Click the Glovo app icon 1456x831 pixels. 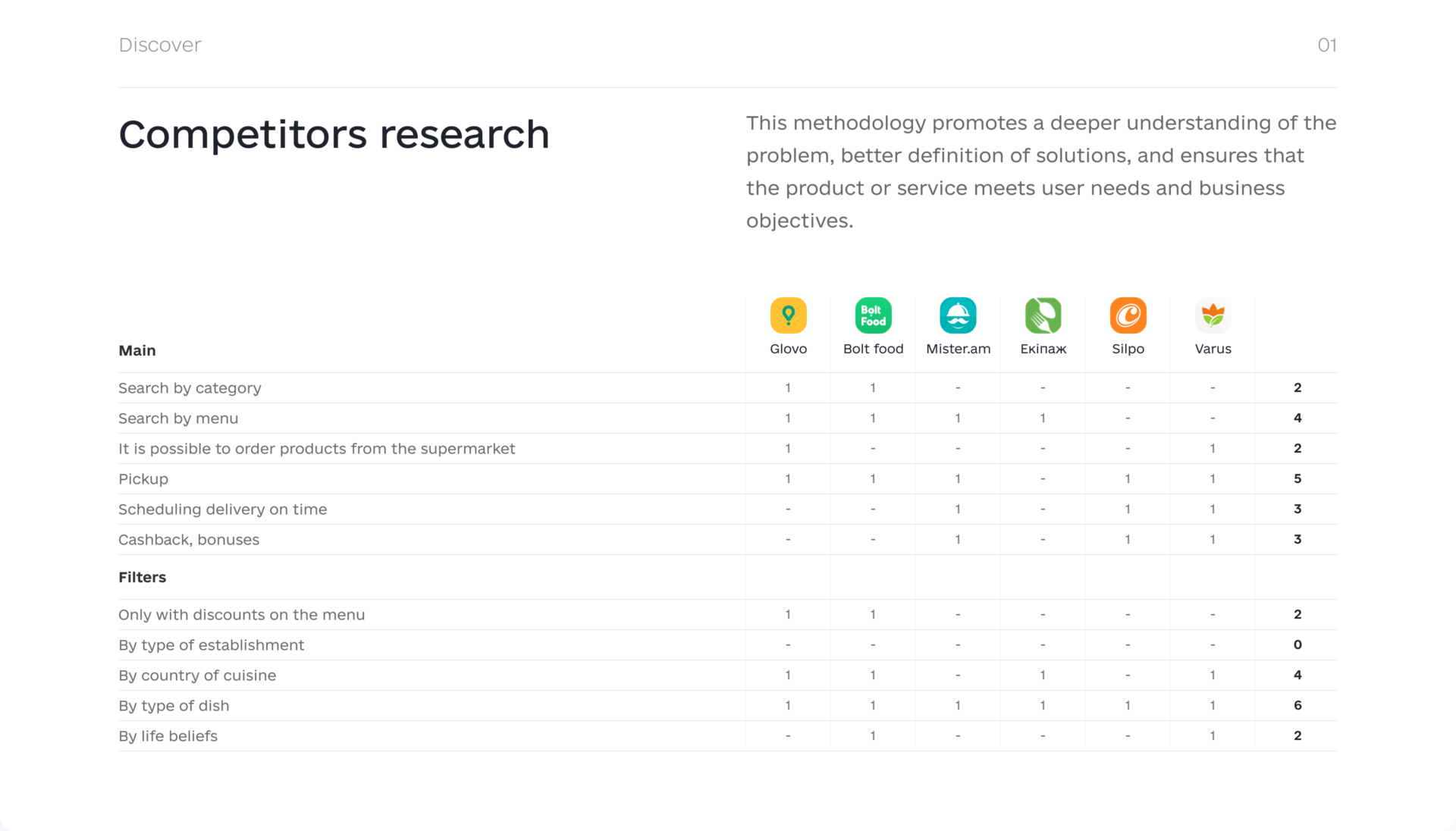[788, 315]
